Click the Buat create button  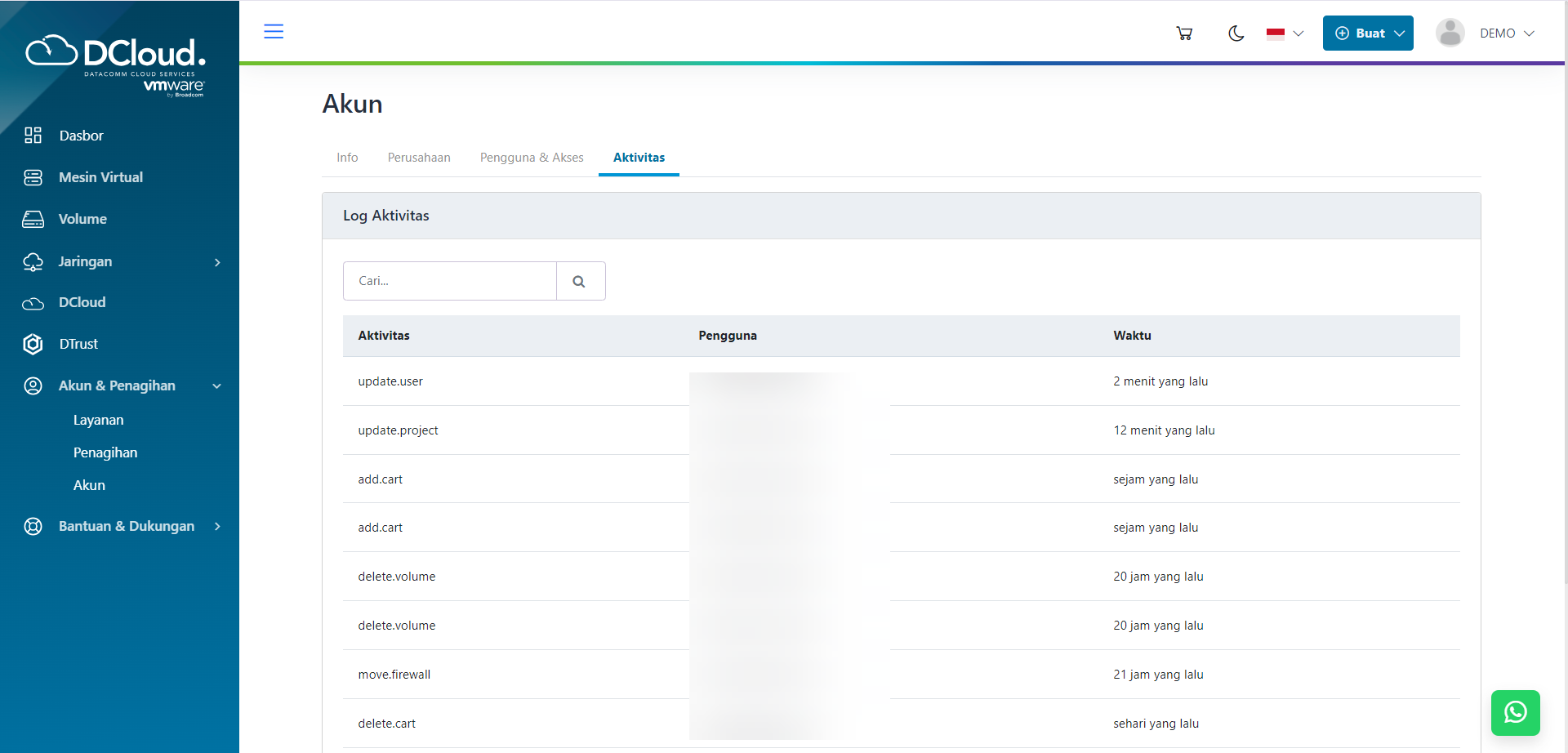[x=1368, y=33]
